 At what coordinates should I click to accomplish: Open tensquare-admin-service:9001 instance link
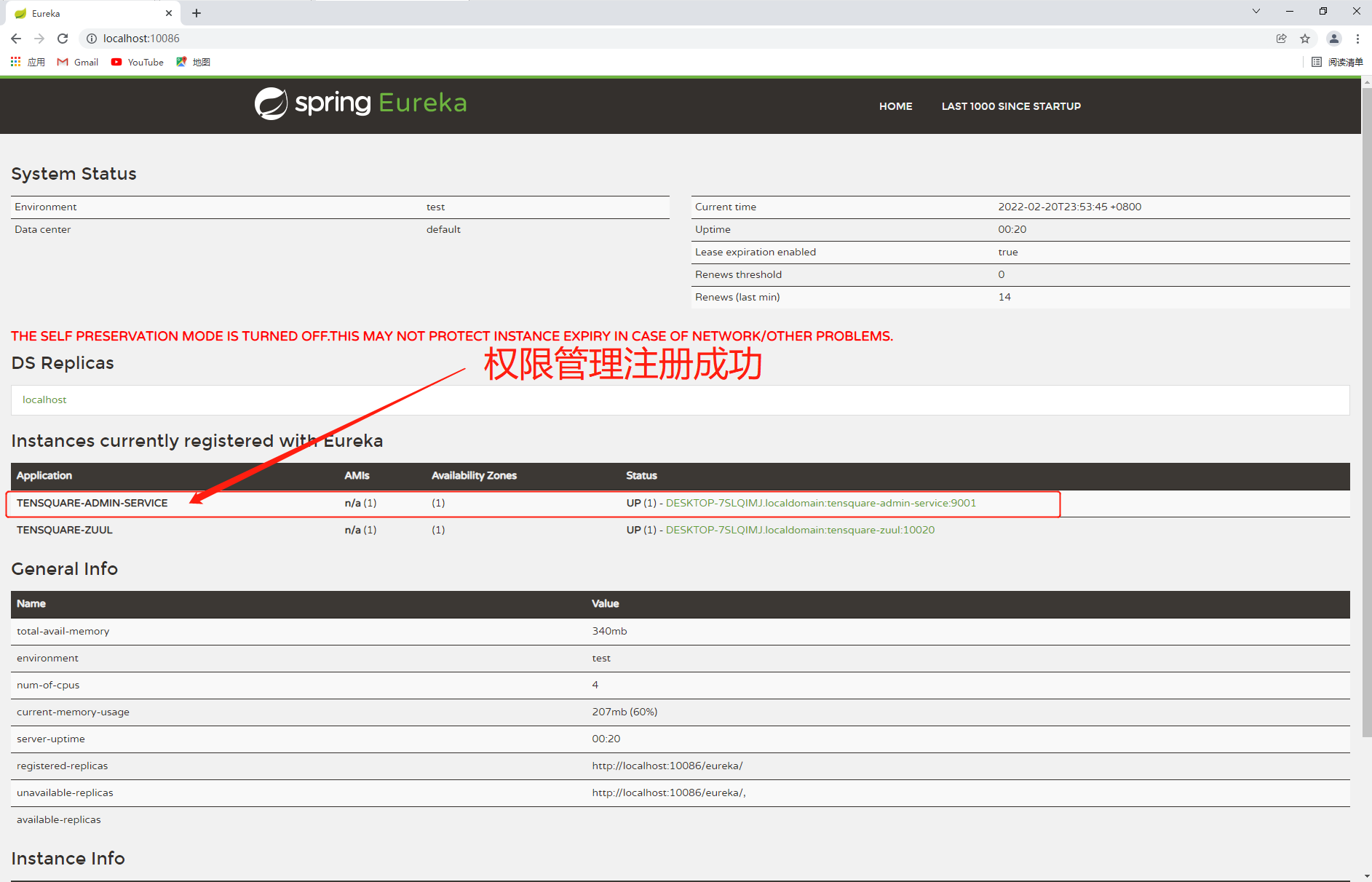(x=821, y=503)
